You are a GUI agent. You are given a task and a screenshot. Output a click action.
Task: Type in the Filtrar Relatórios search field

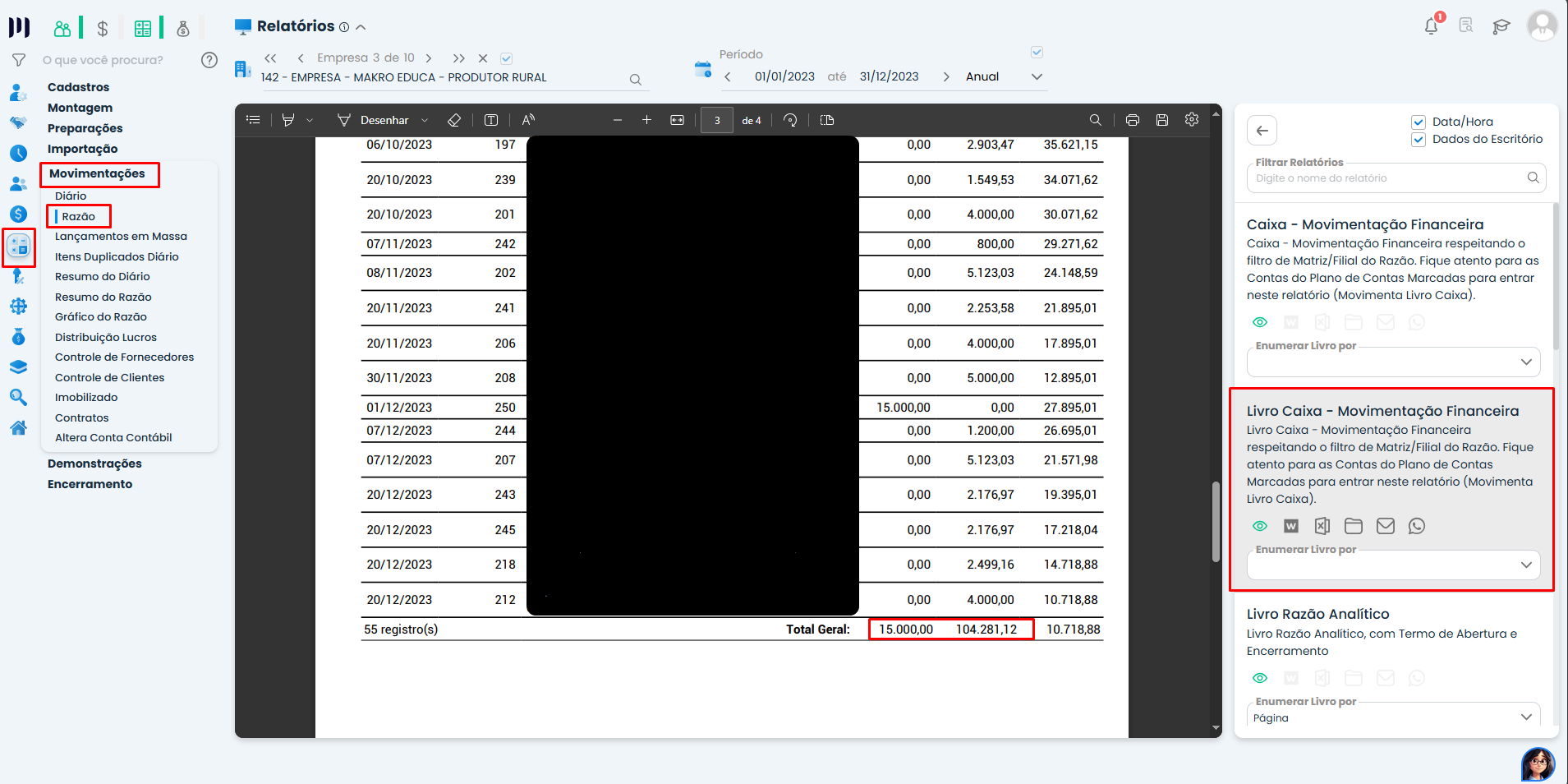pyautogui.click(x=1388, y=178)
